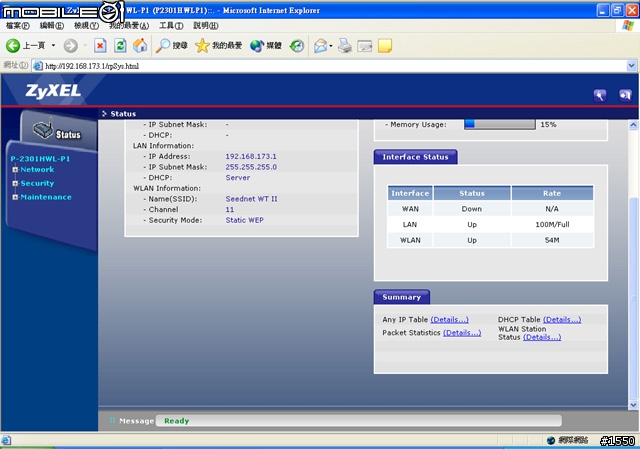Click the page scrollbar down arrow
Image resolution: width=640 pixels, height=449 pixels.
click(633, 405)
